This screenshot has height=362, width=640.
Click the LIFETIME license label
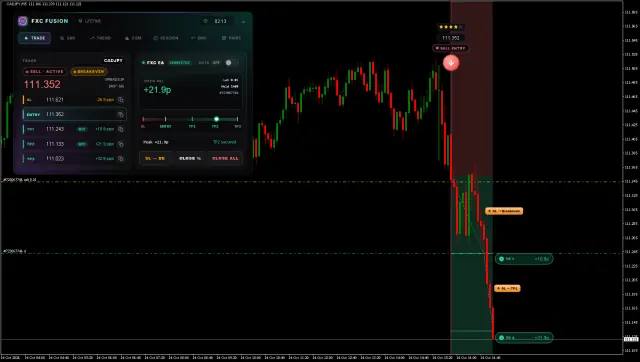point(90,21)
